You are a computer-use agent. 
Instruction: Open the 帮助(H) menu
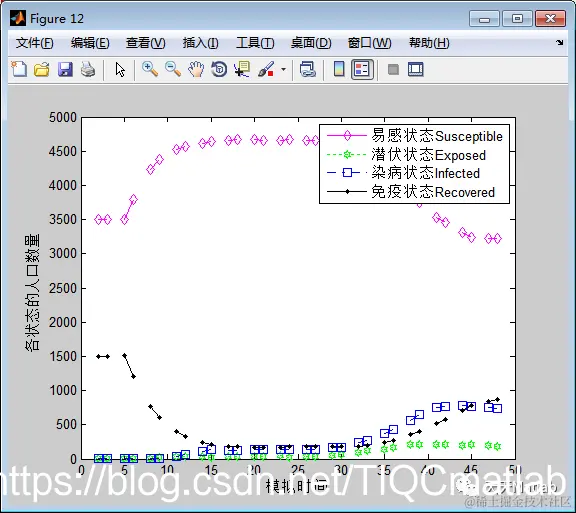point(429,43)
